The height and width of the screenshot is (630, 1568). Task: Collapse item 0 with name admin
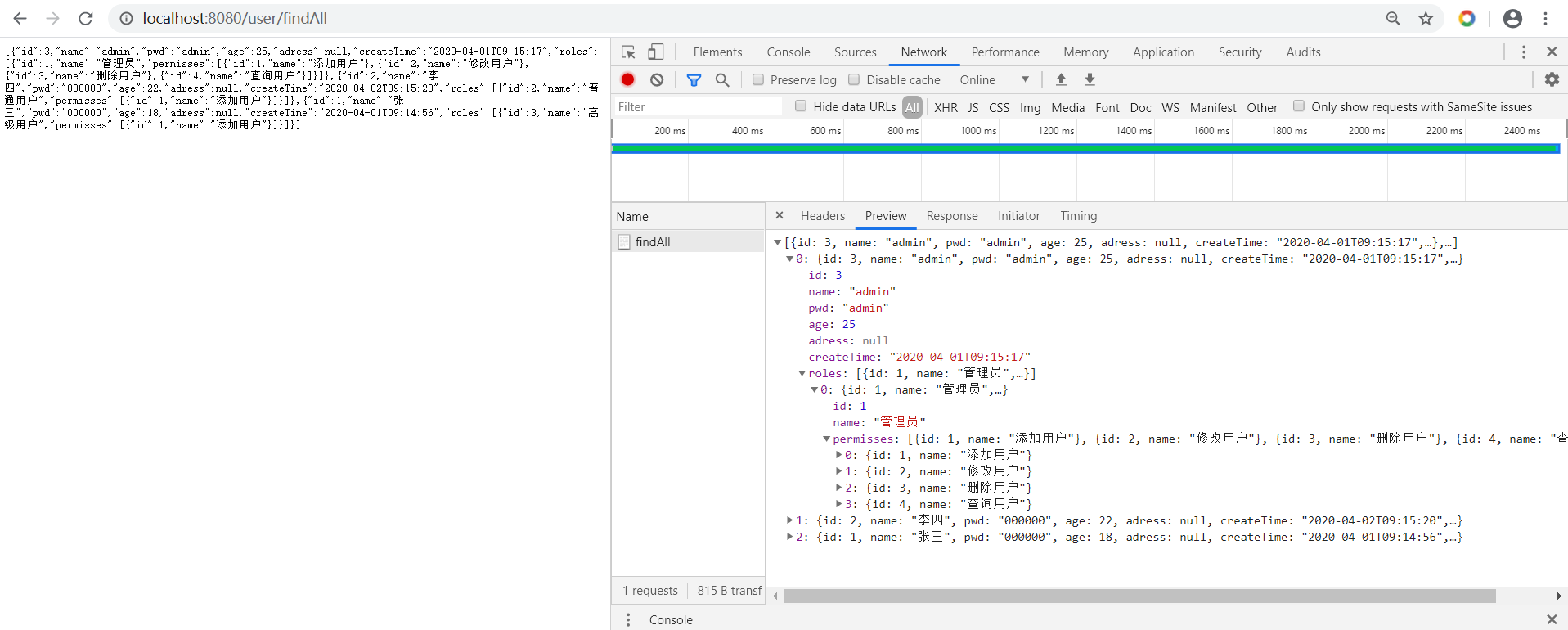pos(790,259)
